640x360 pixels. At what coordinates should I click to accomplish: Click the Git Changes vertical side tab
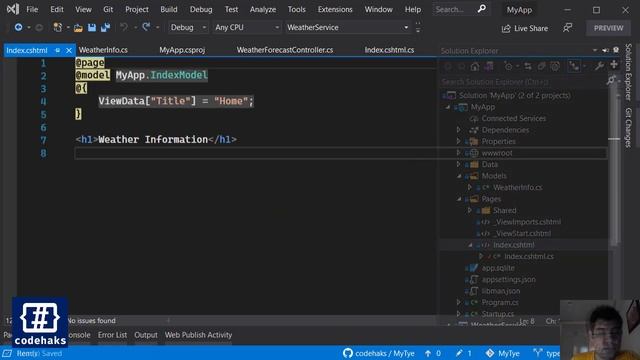click(x=629, y=127)
